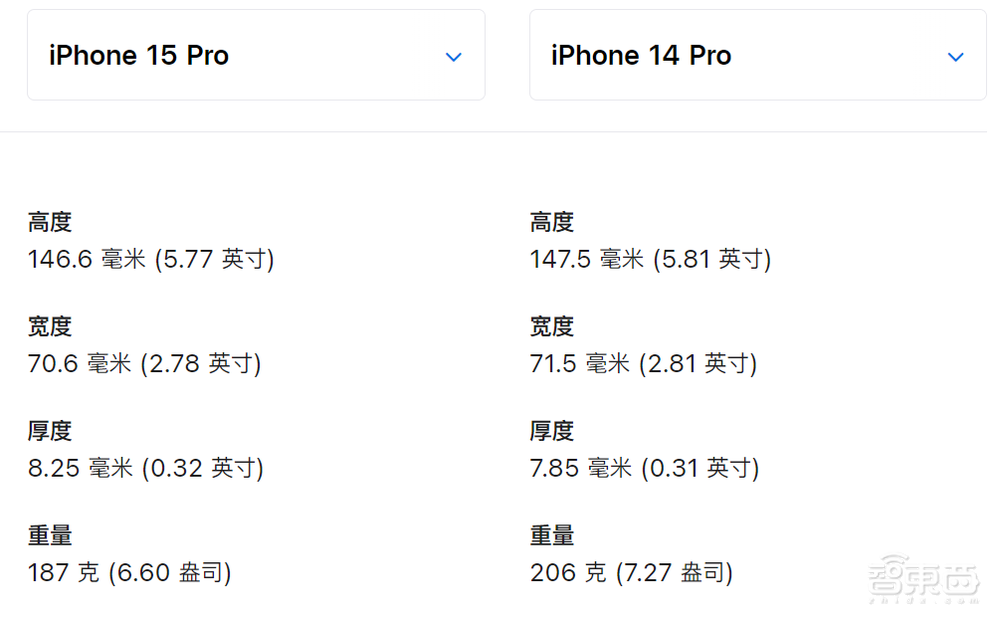Image resolution: width=1000 pixels, height=623 pixels.
Task: Click the 宽度 heading in right column
Action: click(551, 326)
